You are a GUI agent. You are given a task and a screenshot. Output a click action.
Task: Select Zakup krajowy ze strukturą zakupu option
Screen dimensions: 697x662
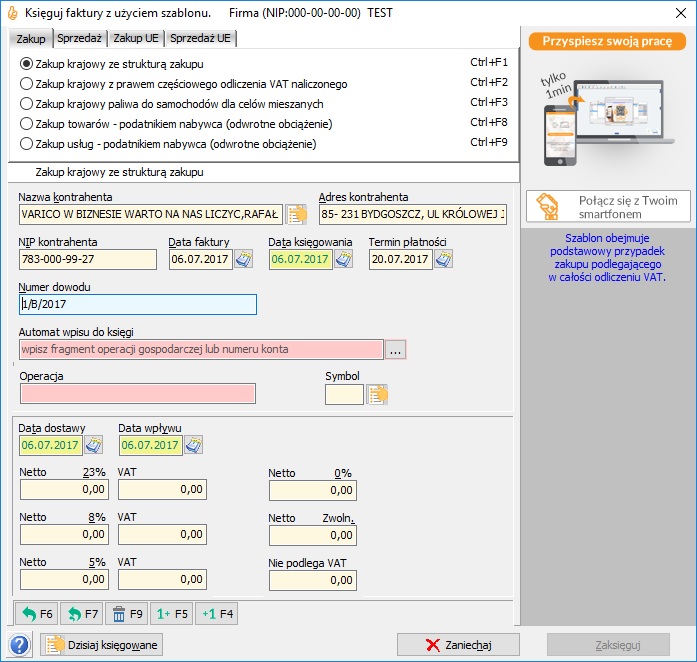27,63
